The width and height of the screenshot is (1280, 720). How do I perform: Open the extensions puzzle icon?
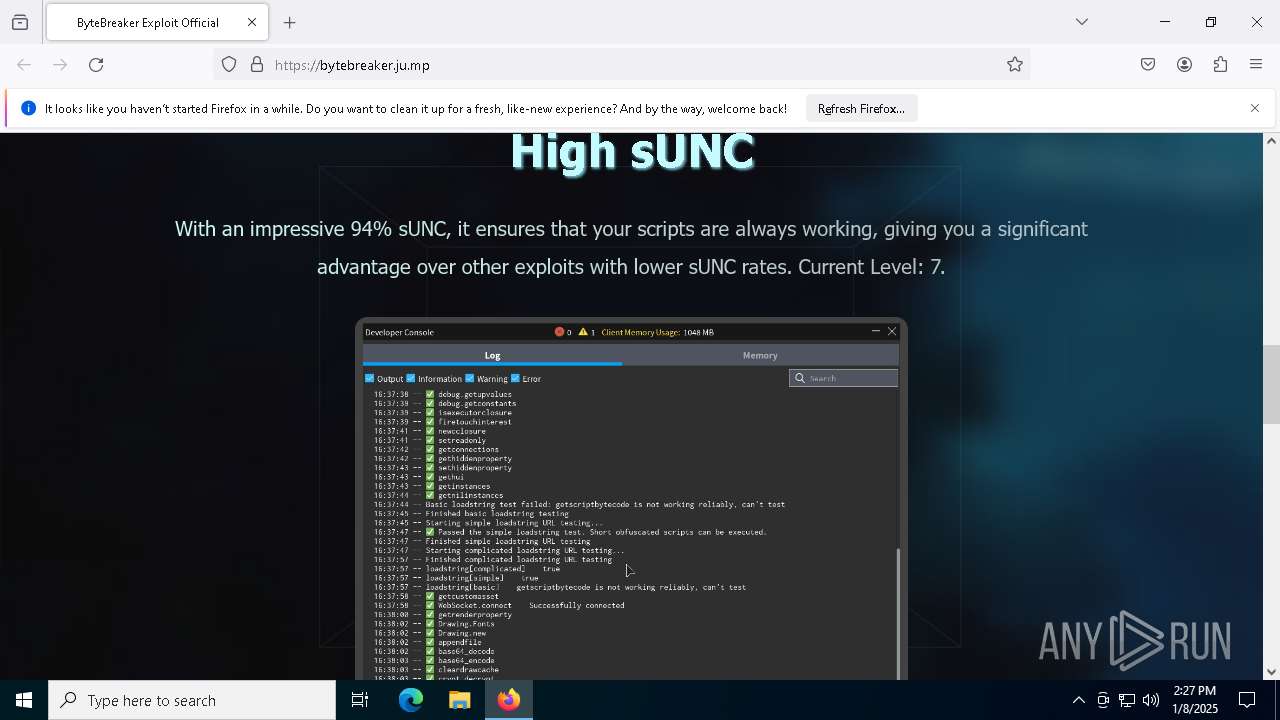click(x=1220, y=65)
